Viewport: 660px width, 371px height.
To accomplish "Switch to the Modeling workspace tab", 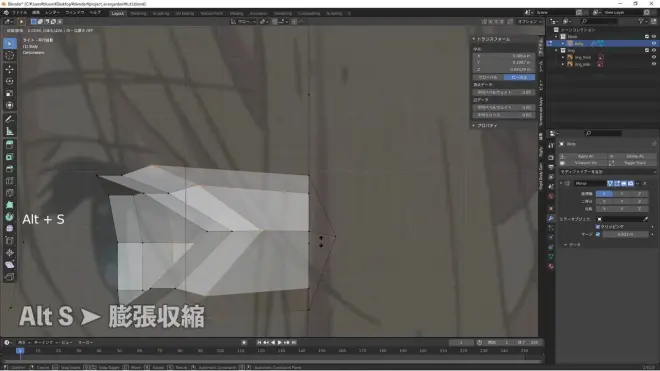I will pos(138,13).
